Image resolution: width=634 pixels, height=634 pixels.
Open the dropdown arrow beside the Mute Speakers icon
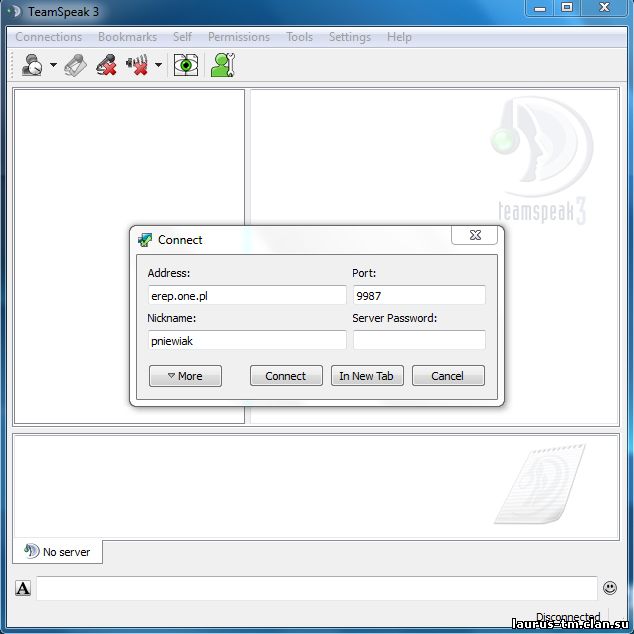(x=158, y=65)
